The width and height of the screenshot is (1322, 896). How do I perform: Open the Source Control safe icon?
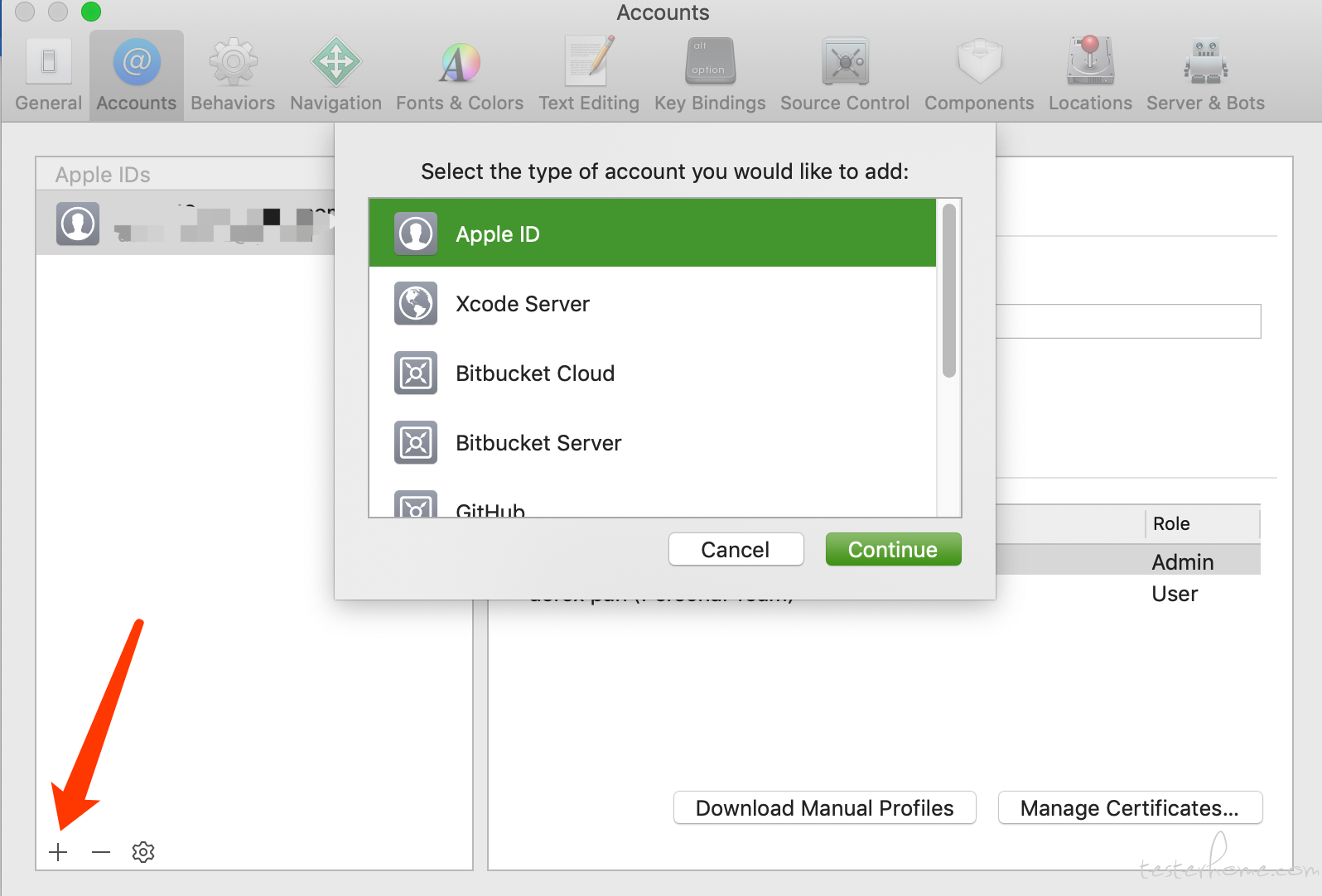(x=845, y=61)
